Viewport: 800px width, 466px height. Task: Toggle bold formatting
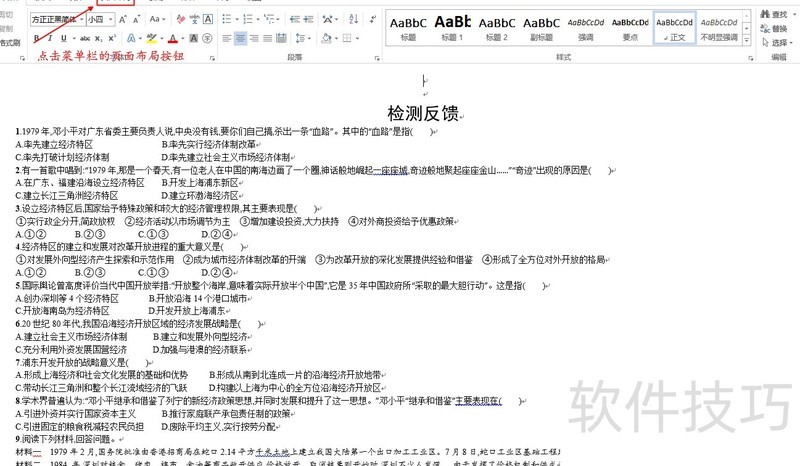click(37, 37)
